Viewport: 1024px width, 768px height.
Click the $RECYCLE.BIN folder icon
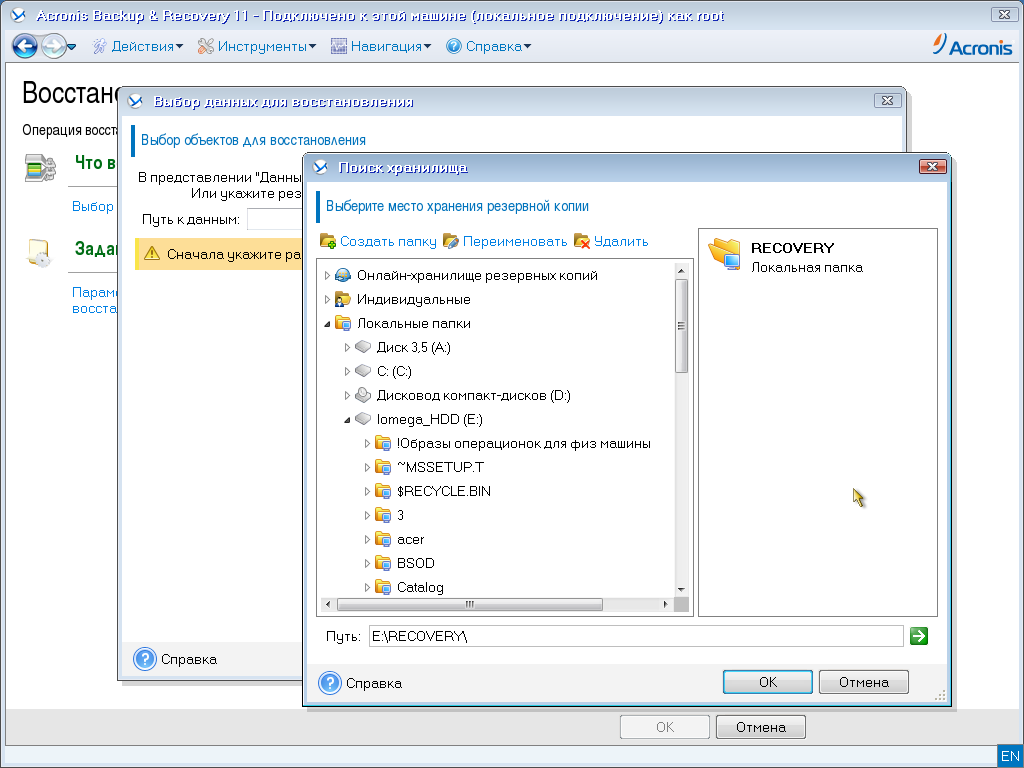coord(383,491)
